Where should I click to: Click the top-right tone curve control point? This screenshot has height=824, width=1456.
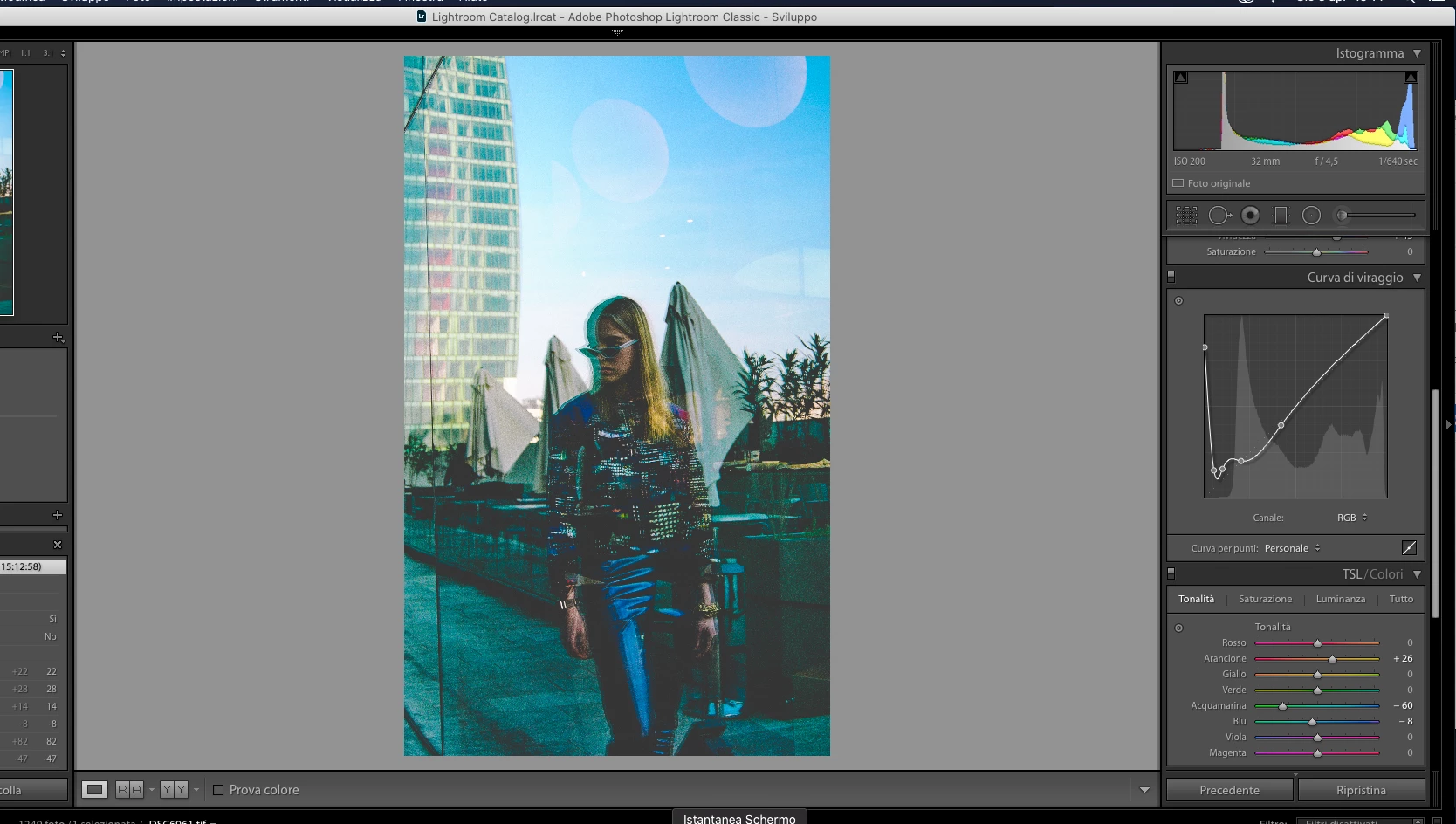point(1386,316)
